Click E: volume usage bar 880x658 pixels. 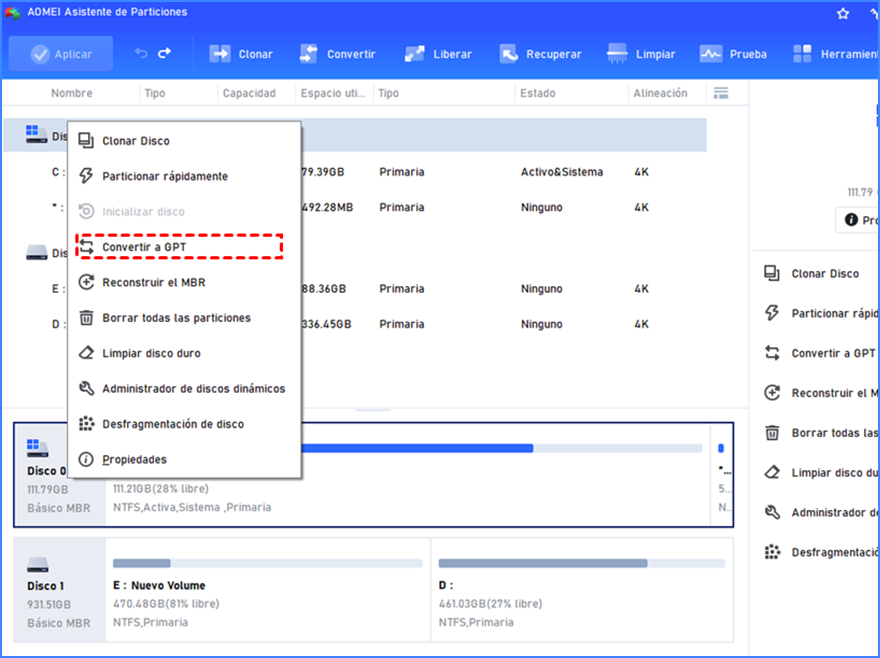coord(268,563)
